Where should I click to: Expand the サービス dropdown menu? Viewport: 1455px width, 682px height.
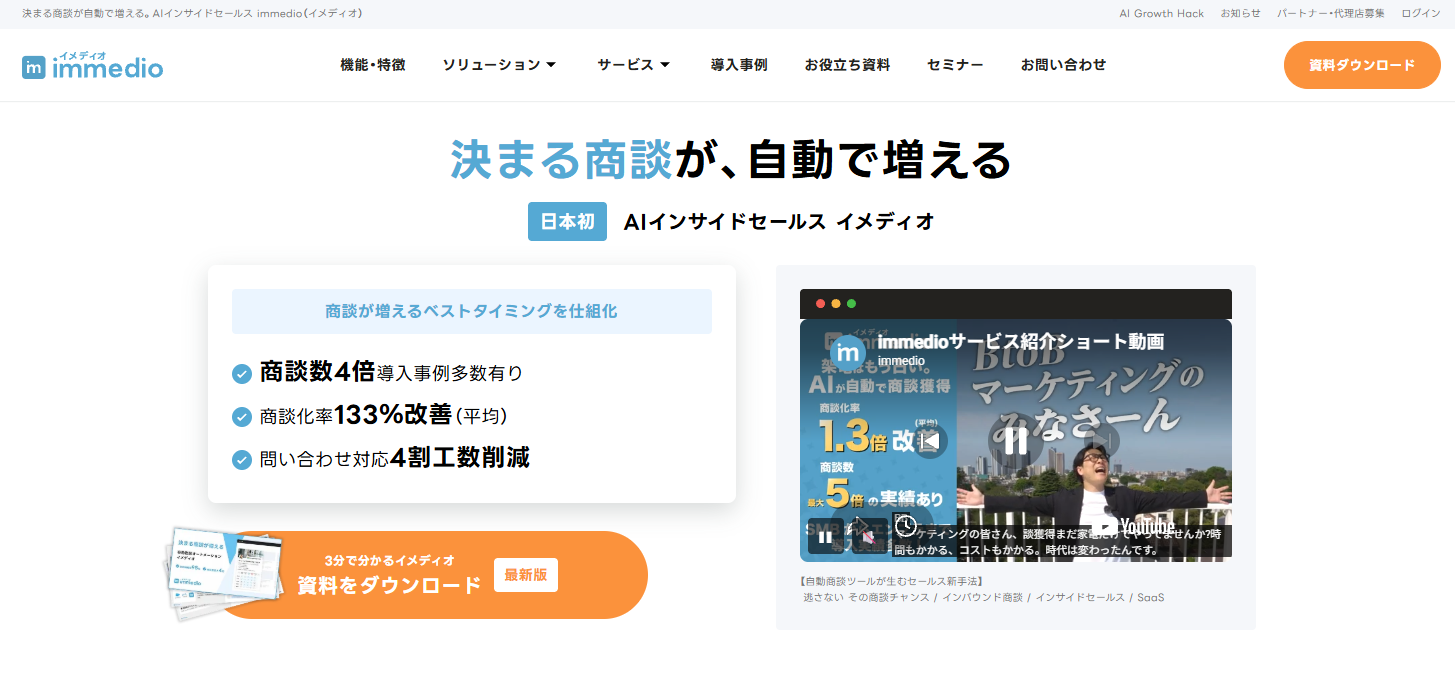click(x=634, y=65)
